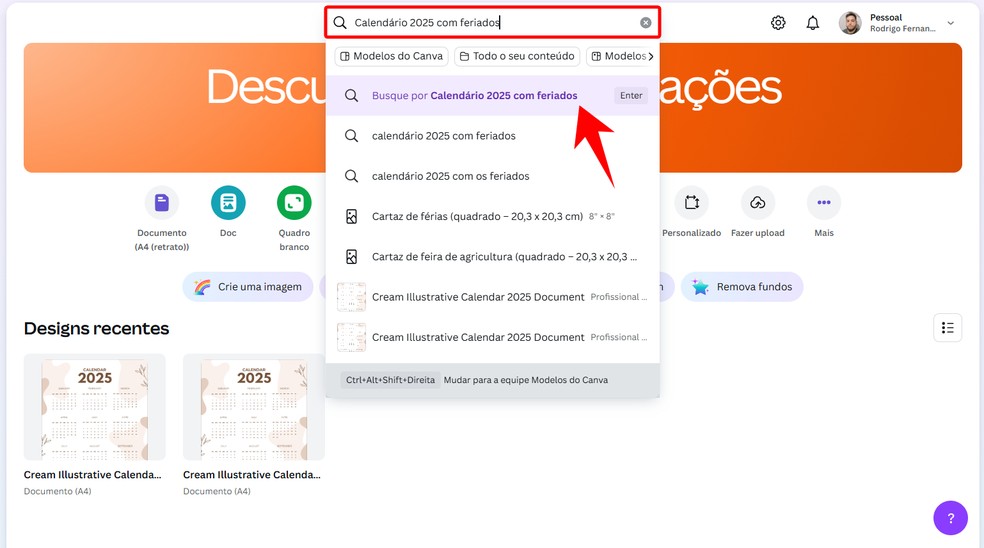Image resolution: width=984 pixels, height=548 pixels.
Task: Select the Todo o seu conteúdo filter chip
Action: click(x=517, y=56)
